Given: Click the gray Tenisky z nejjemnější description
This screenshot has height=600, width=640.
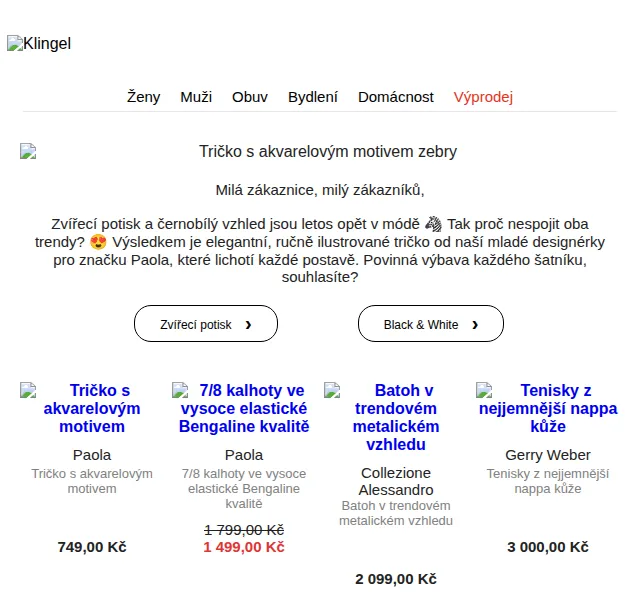Looking at the screenshot, I should (548, 481).
